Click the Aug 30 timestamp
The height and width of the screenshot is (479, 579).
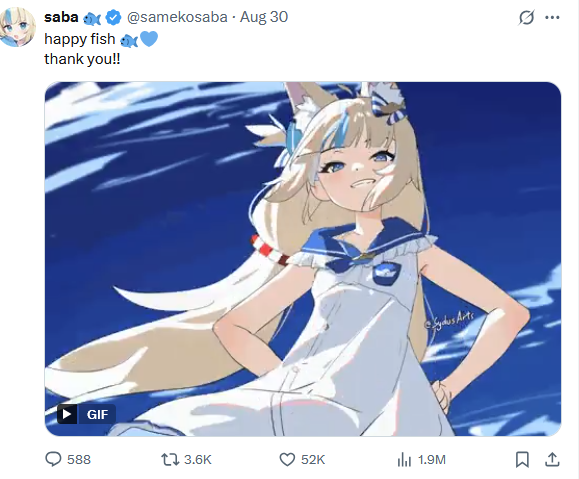point(264,17)
